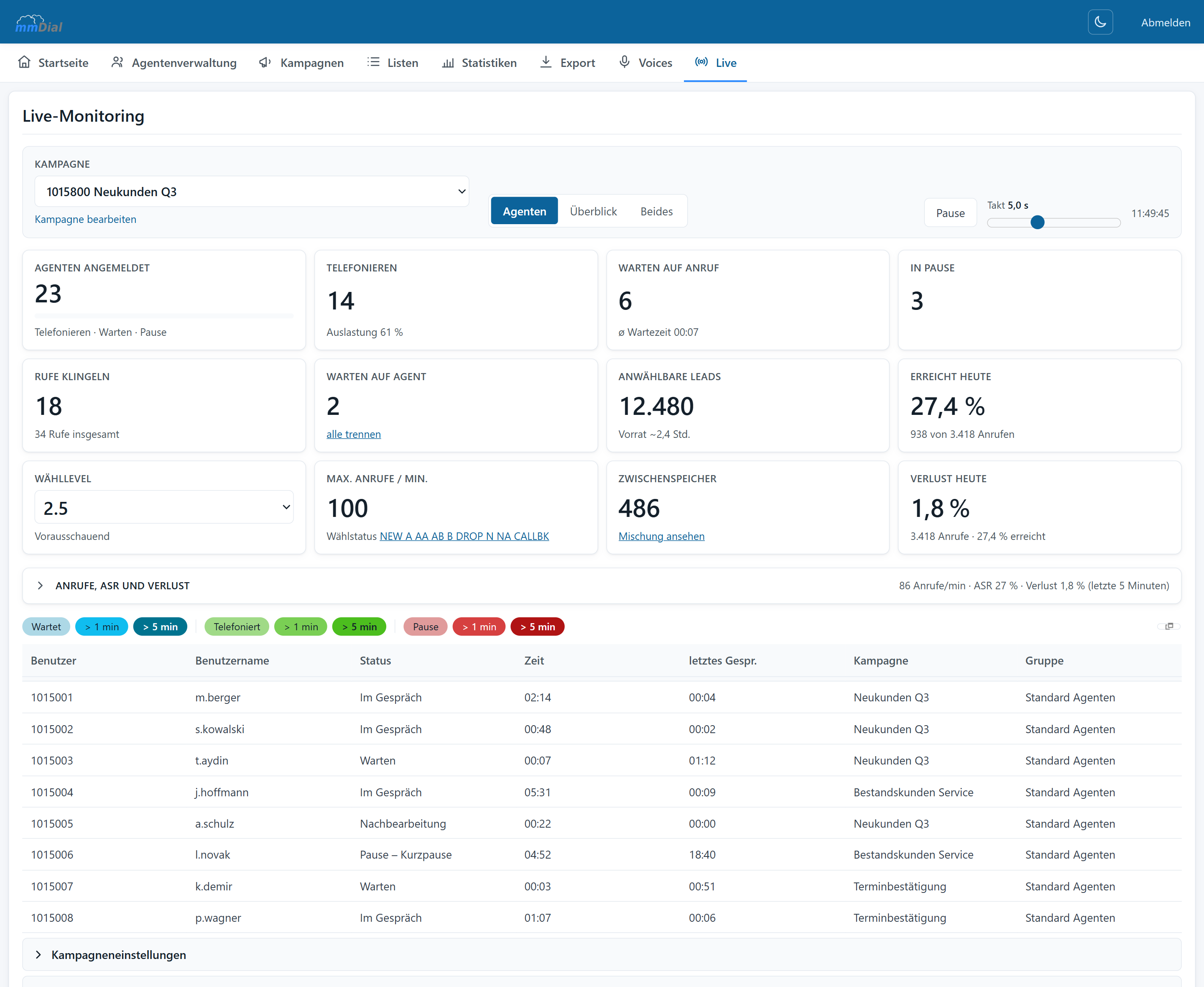Click the red Pause > 5 min badge
Screen dimensions: 1204x987
[x=538, y=626]
